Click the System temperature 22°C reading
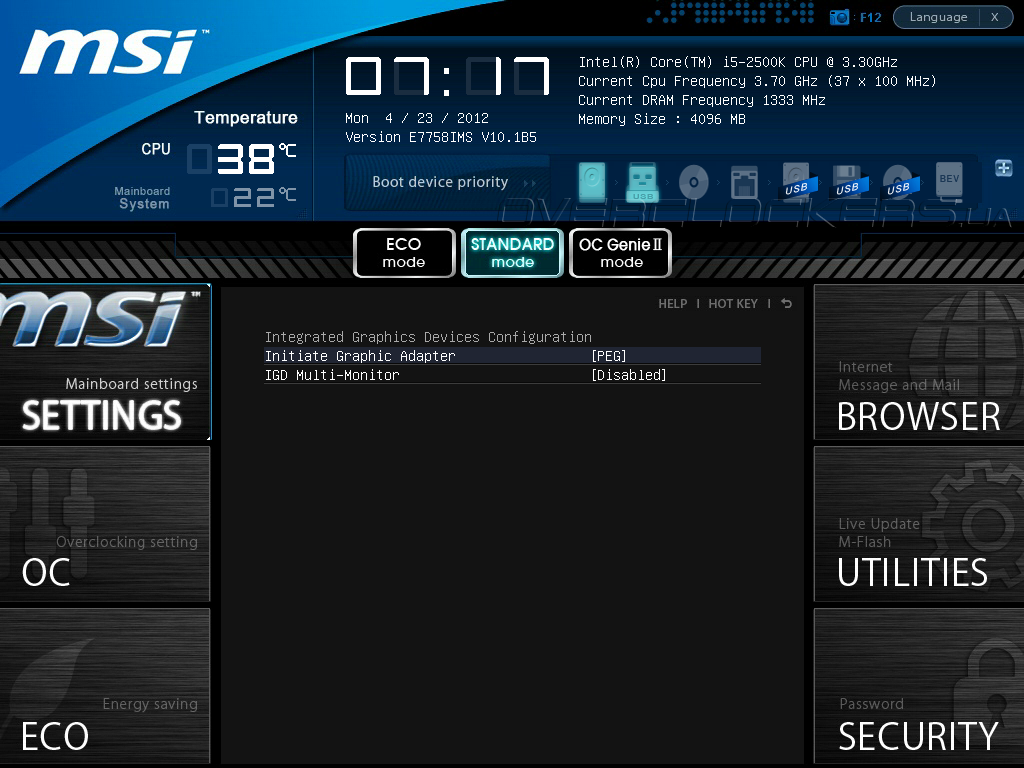The image size is (1024, 768). pyautogui.click(x=255, y=197)
